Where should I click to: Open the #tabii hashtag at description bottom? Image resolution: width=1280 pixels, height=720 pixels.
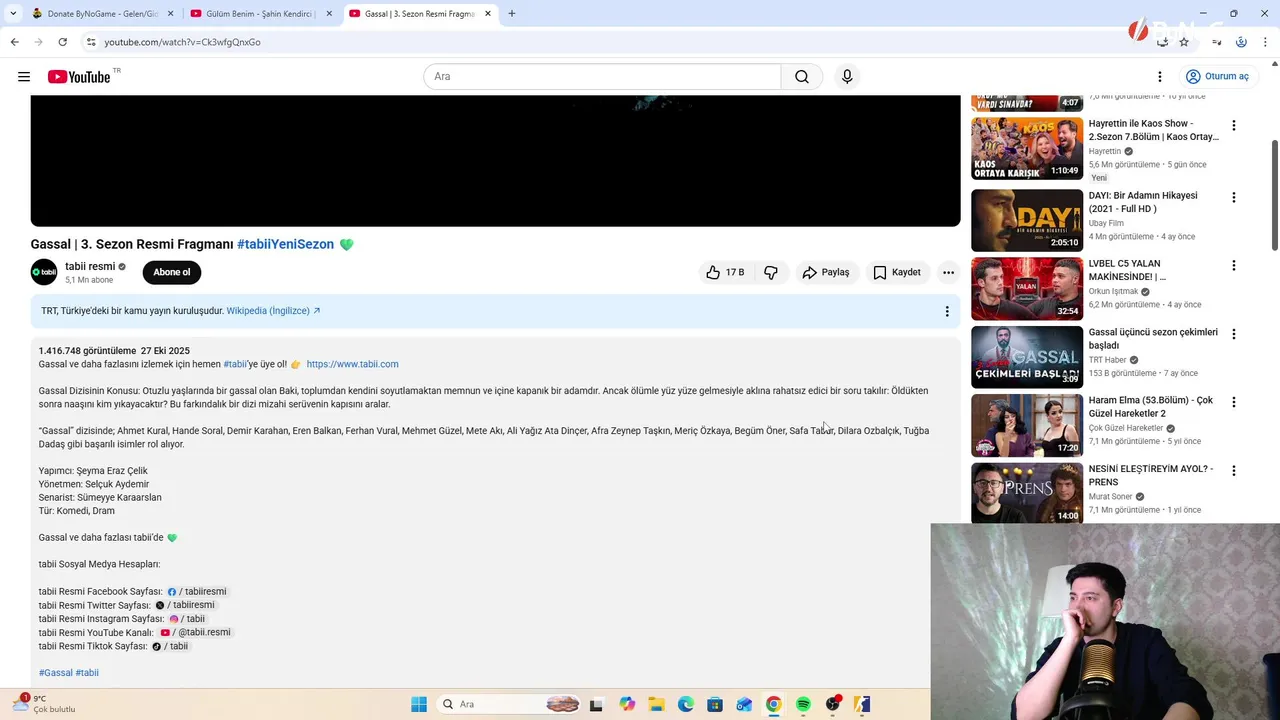pos(87,673)
